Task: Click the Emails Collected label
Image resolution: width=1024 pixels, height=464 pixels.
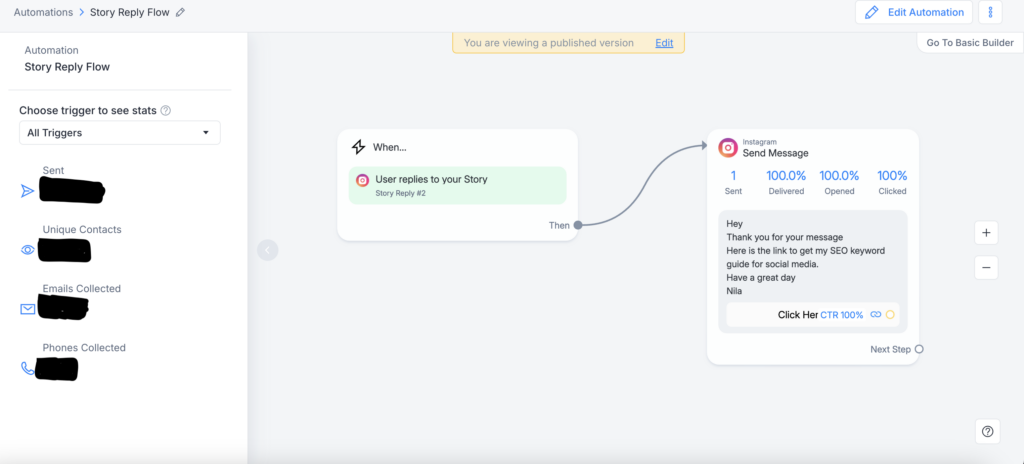Action: (x=82, y=288)
